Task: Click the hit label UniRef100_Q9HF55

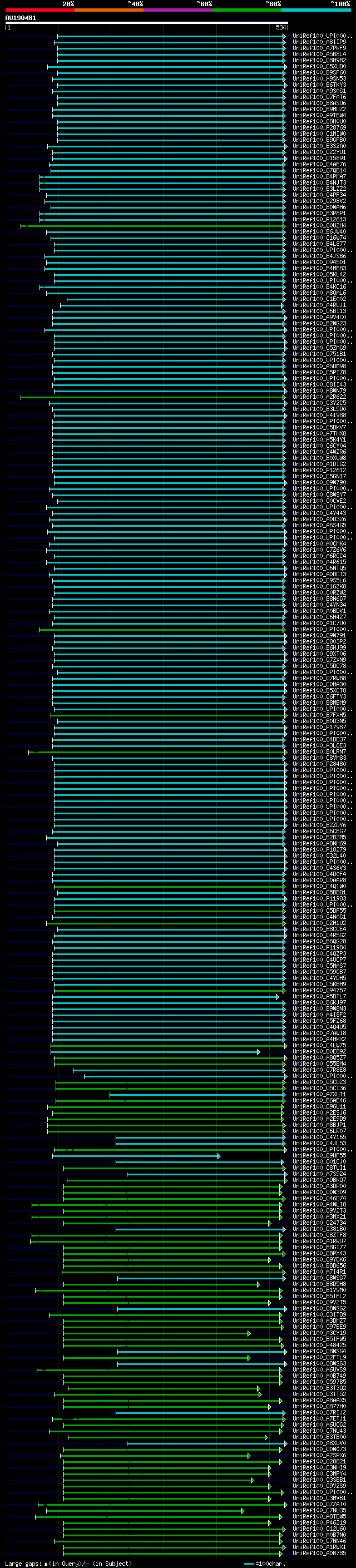Action: pyautogui.click(x=319, y=1155)
